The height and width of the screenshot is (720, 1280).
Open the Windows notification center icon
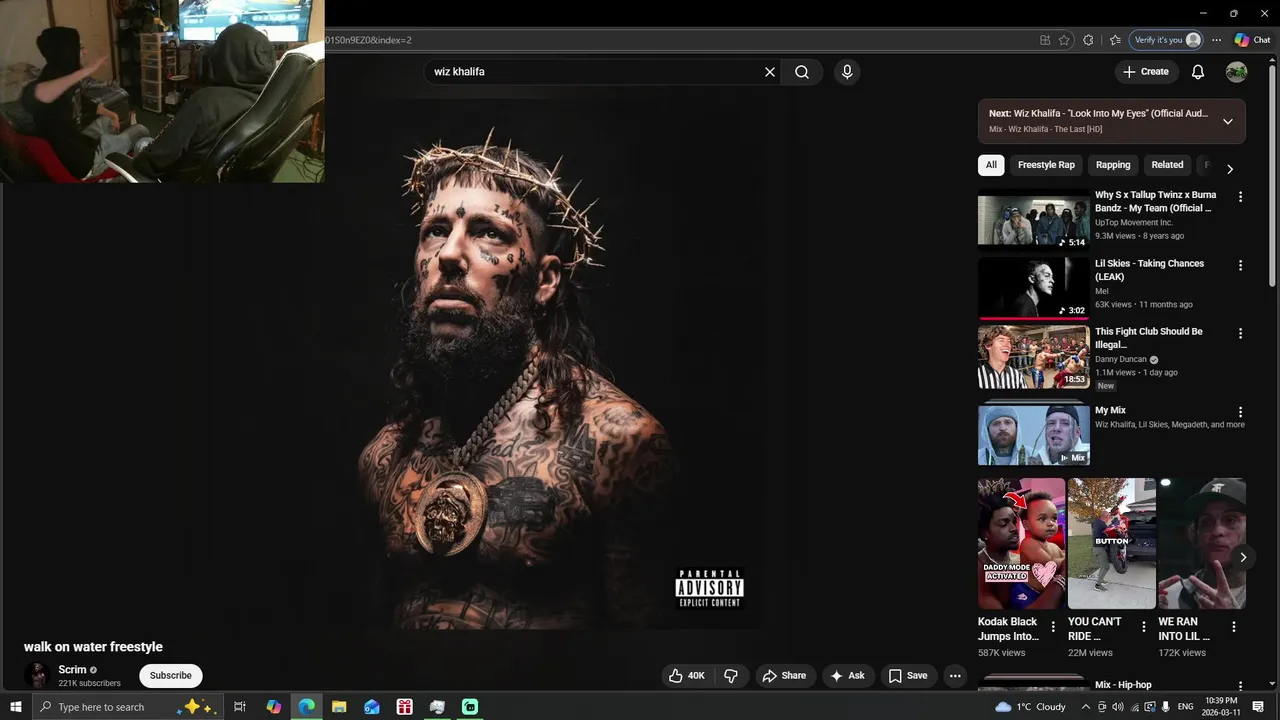pyautogui.click(x=1258, y=707)
